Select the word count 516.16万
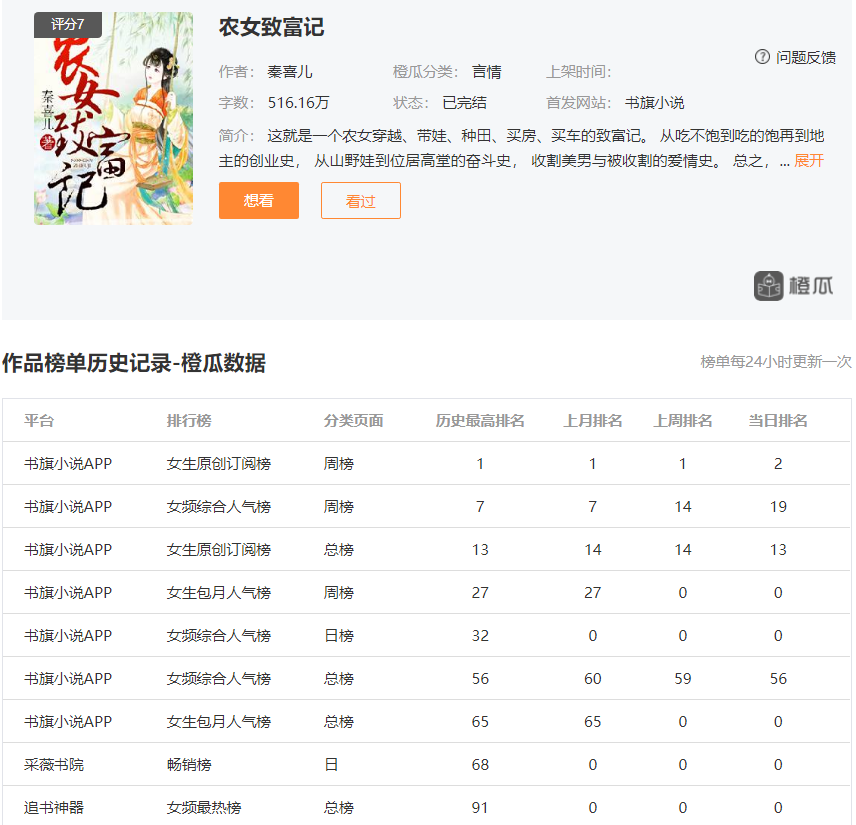Image resolution: width=856 pixels, height=825 pixels. [298, 103]
